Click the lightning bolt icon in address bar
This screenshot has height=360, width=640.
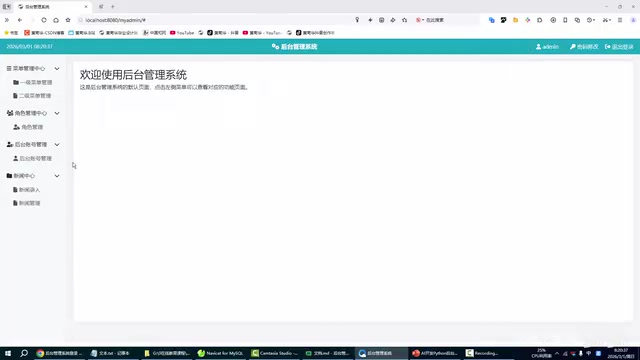pyautogui.click(x=370, y=20)
